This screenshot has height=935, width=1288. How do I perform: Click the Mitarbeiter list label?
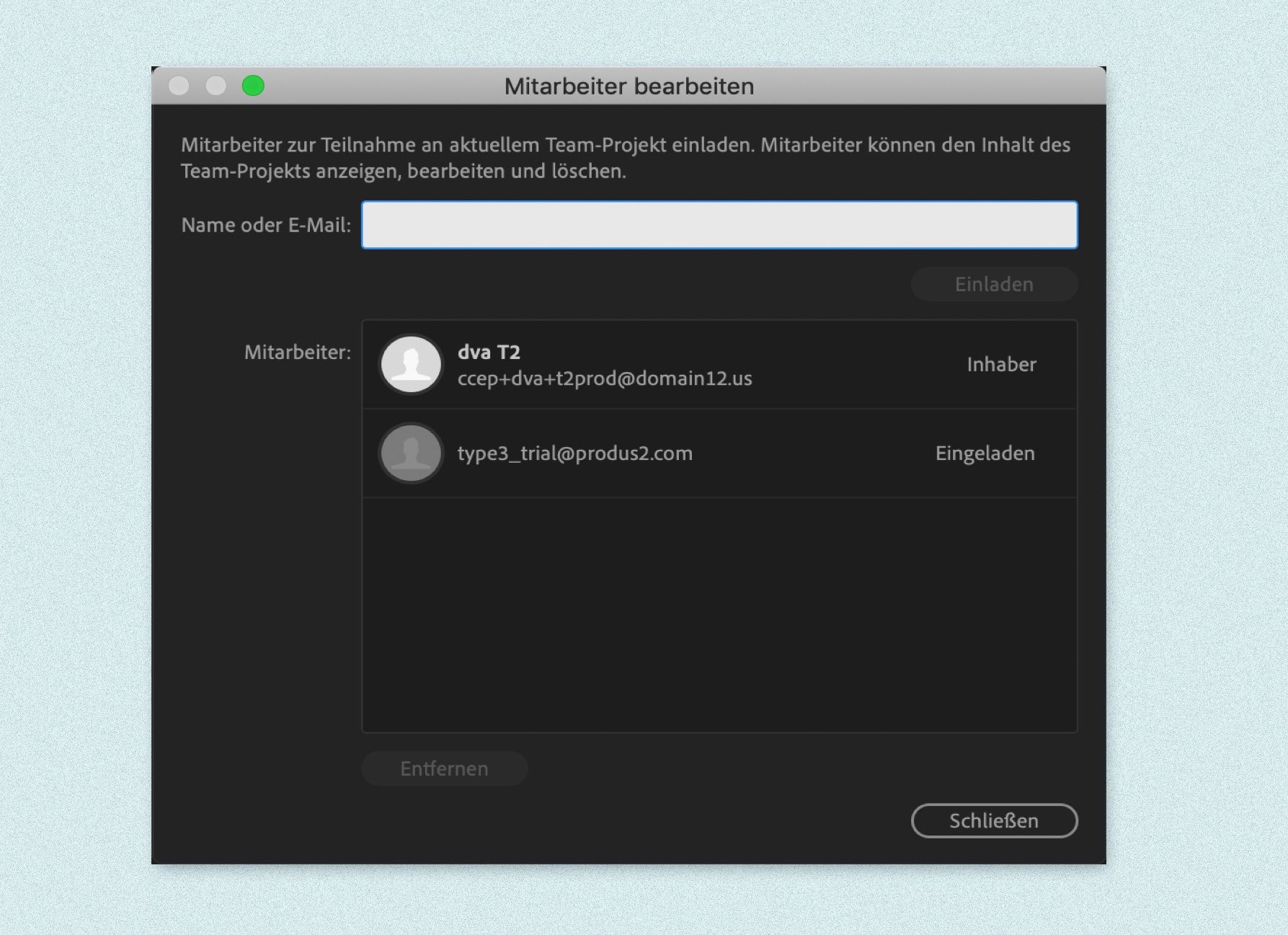(x=296, y=354)
